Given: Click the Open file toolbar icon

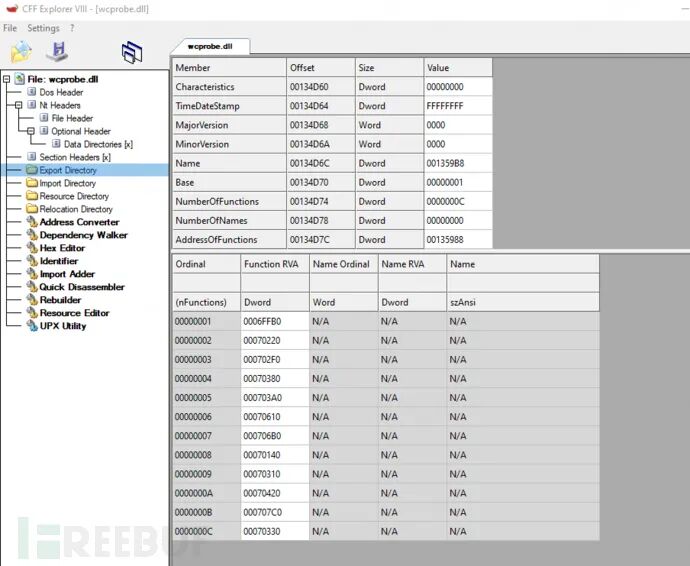Looking at the screenshot, I should [x=21, y=51].
